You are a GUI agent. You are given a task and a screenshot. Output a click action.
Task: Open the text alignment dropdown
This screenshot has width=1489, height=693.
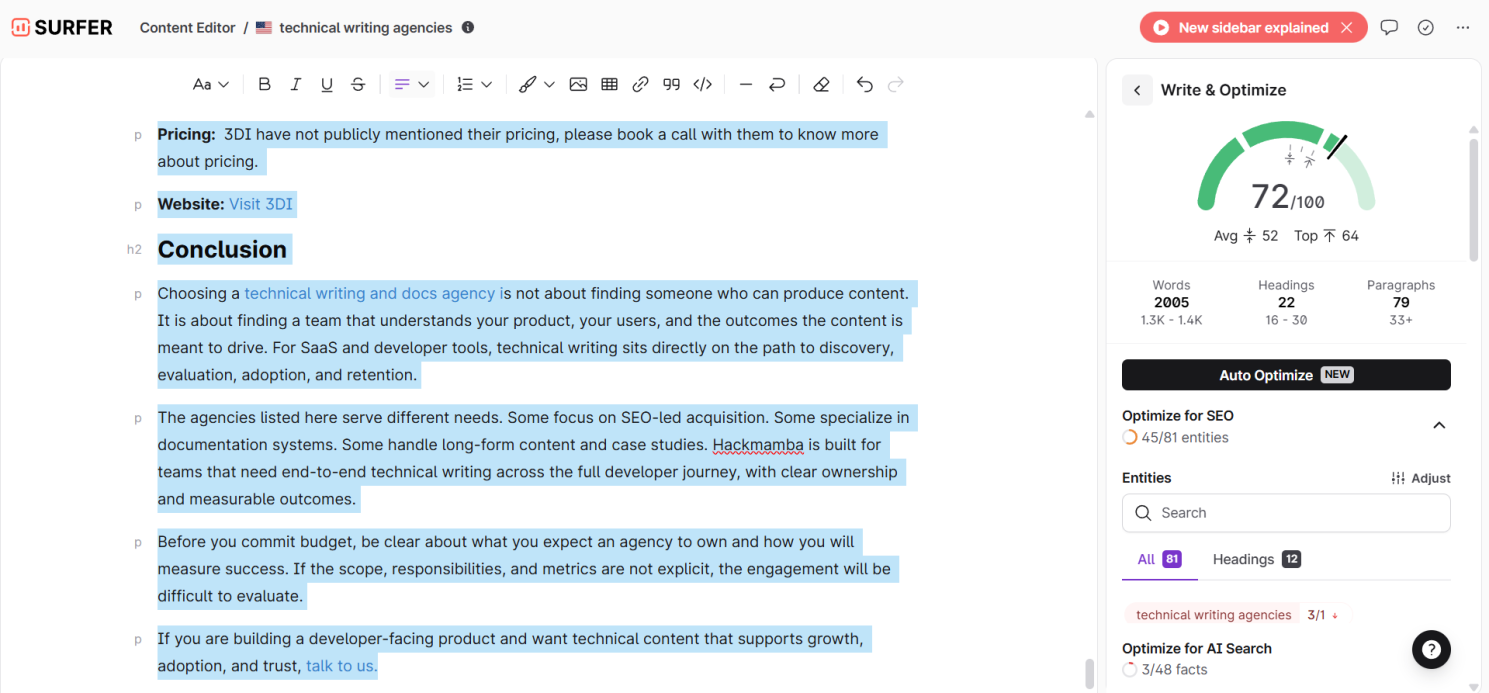click(411, 85)
